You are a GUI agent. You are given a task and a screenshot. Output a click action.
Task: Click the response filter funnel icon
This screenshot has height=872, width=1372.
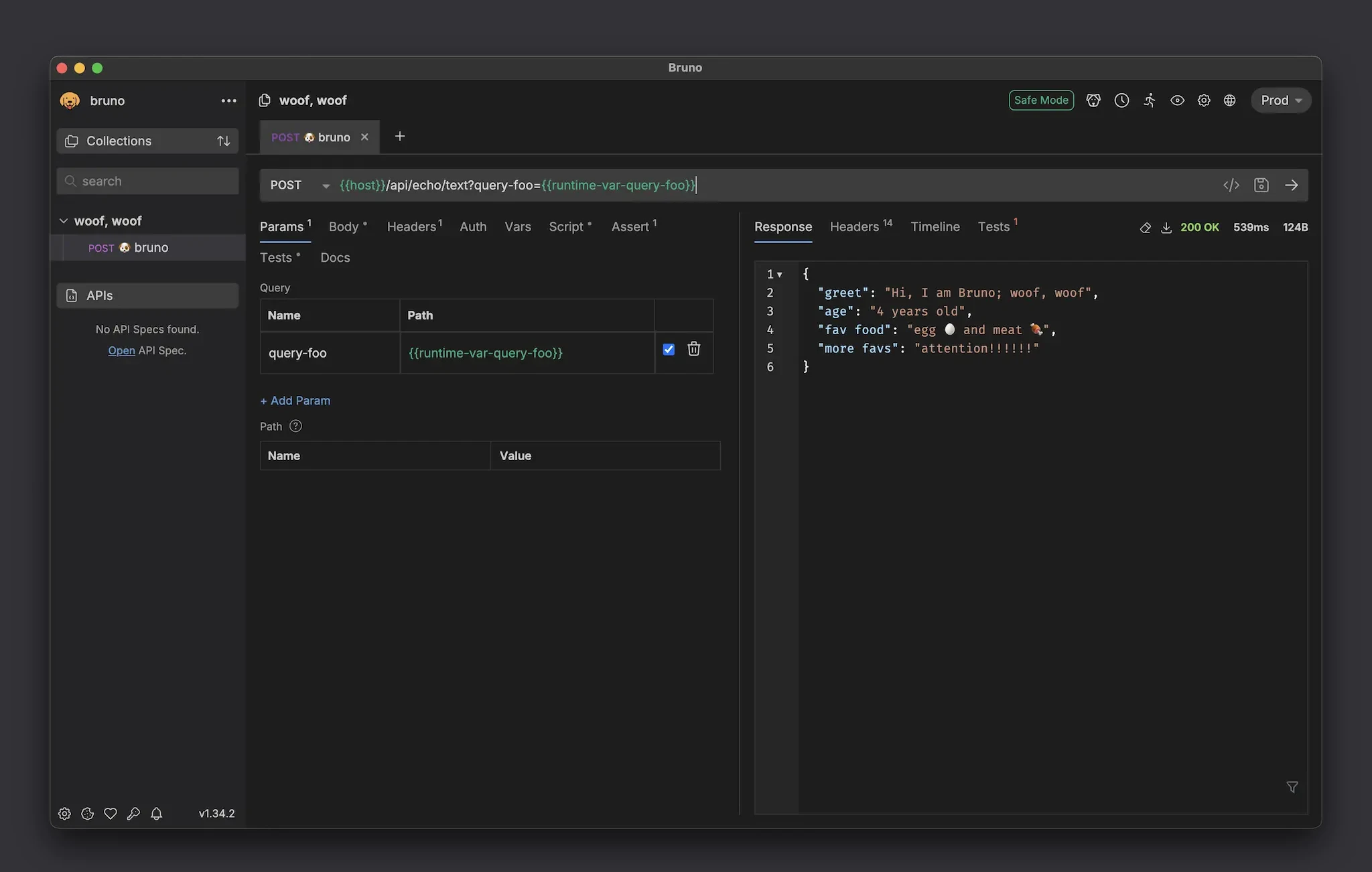click(1292, 787)
